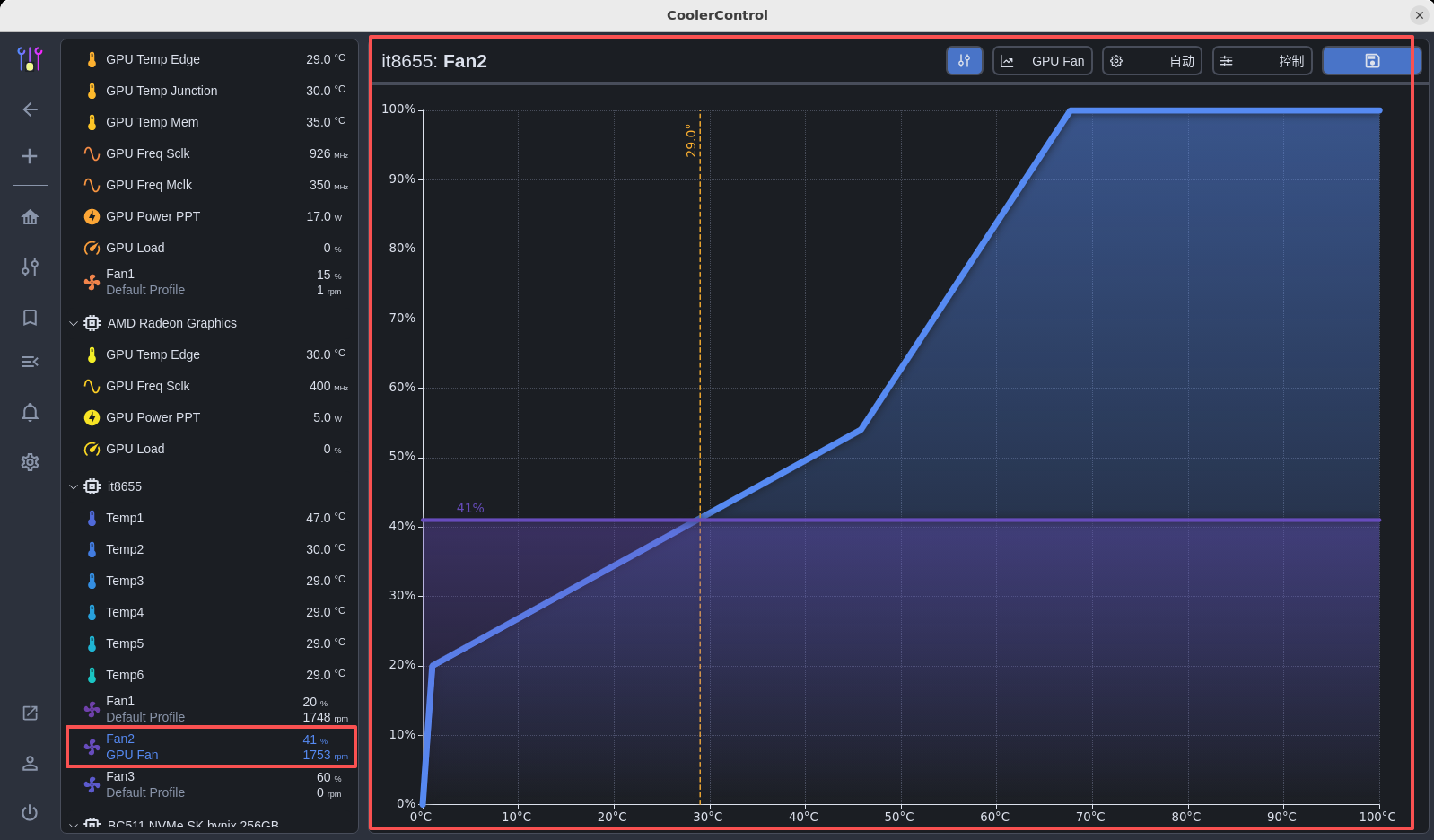Expand the BC511 NVMe SK hynix group
The width and height of the screenshot is (1434, 840).
click(74, 825)
